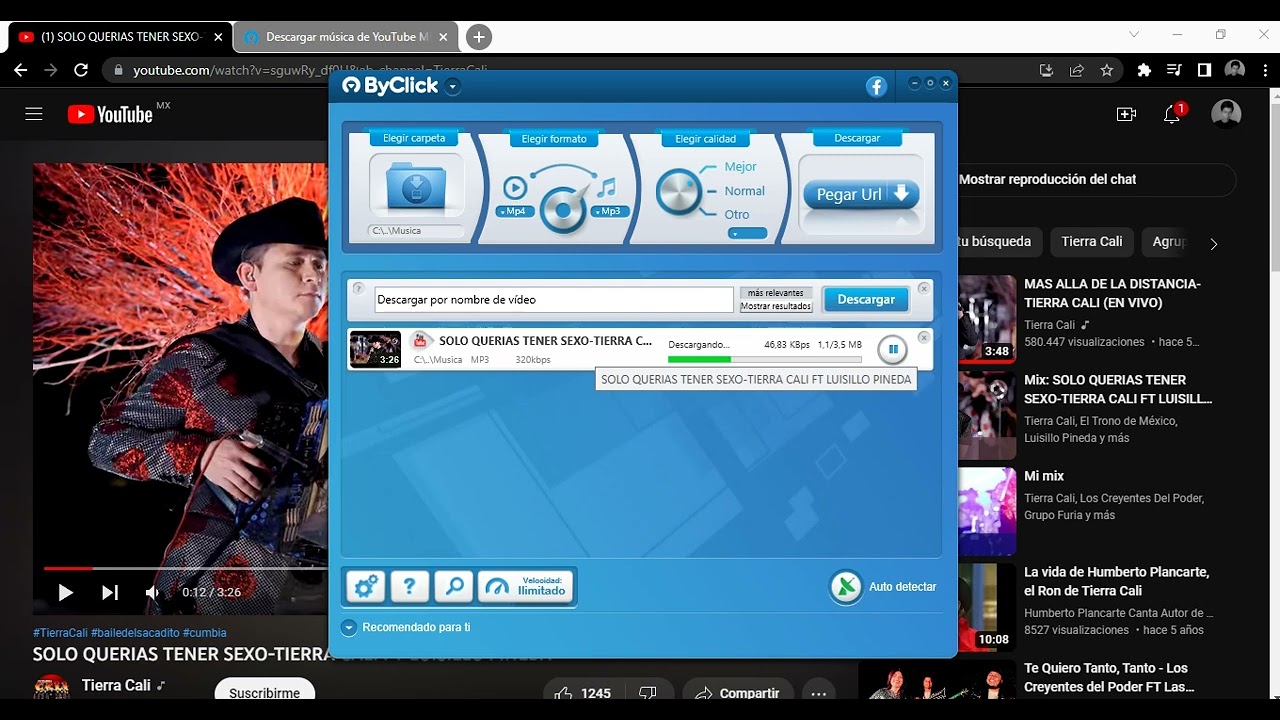The height and width of the screenshot is (720, 1280).
Task: Click Suscribirme to Tierra Cali
Action: point(264,692)
